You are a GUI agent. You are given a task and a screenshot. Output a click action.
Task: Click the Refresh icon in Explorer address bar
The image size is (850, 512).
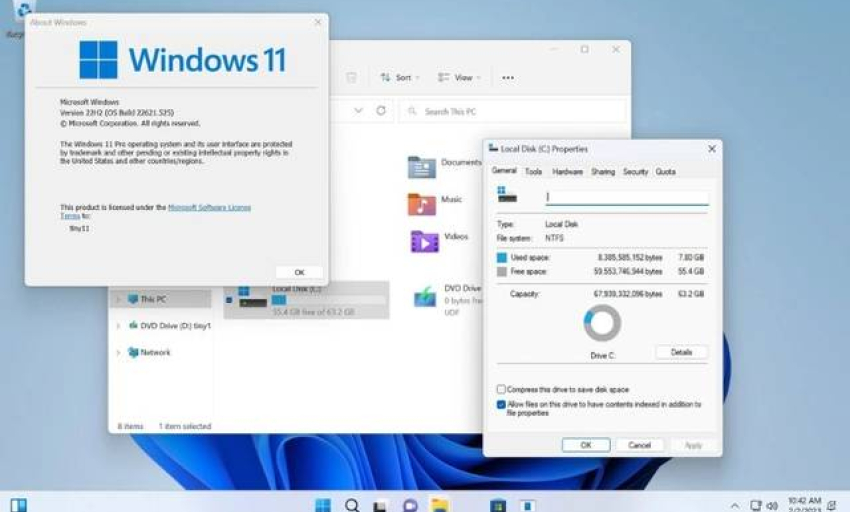tap(381, 111)
